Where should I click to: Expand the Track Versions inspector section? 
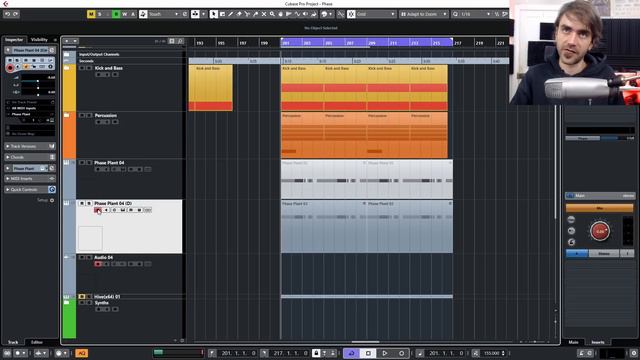click(x=30, y=146)
